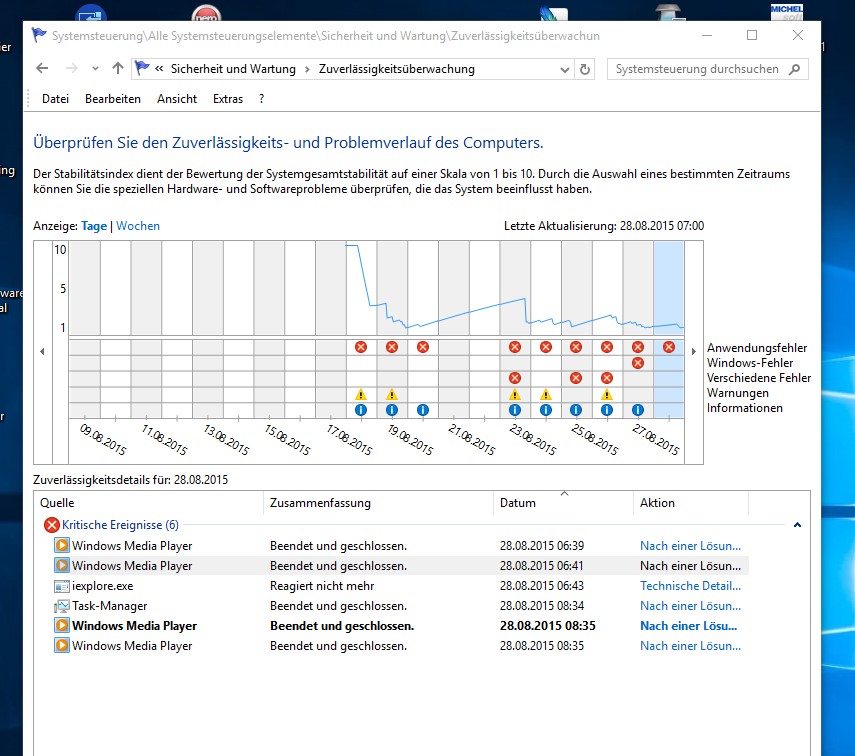Click Nach einer Lösung link at 06:39
This screenshot has height=756, width=855.
pyautogui.click(x=690, y=545)
